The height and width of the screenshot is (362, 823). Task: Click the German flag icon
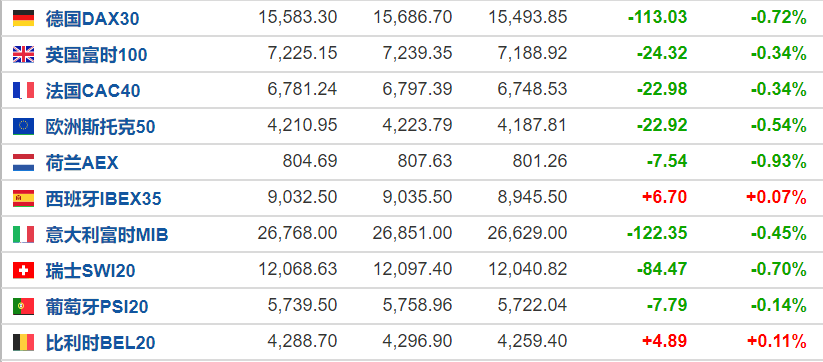click(x=24, y=18)
